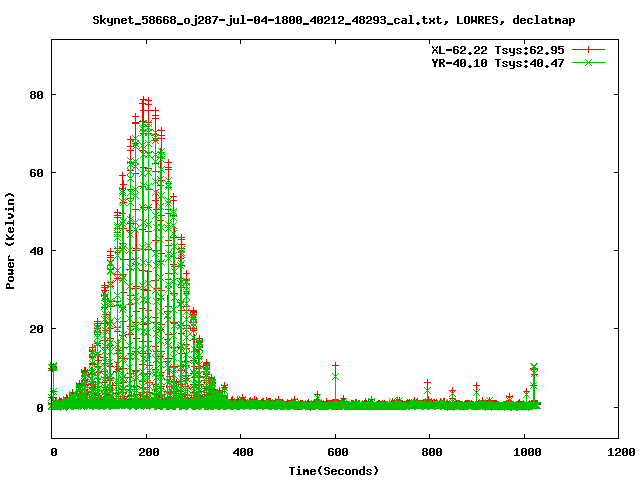This screenshot has width=640, height=480.
Task: Click the red spike marker near 900 seconds
Action: [476, 386]
